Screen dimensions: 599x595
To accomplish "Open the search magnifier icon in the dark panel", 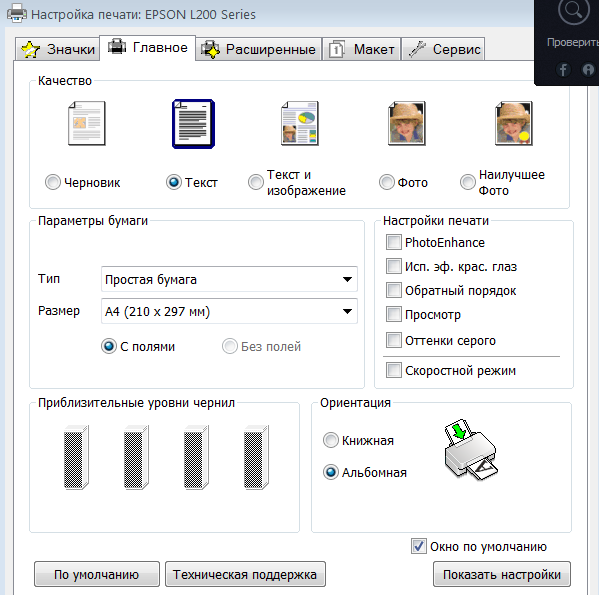I will pos(573,11).
